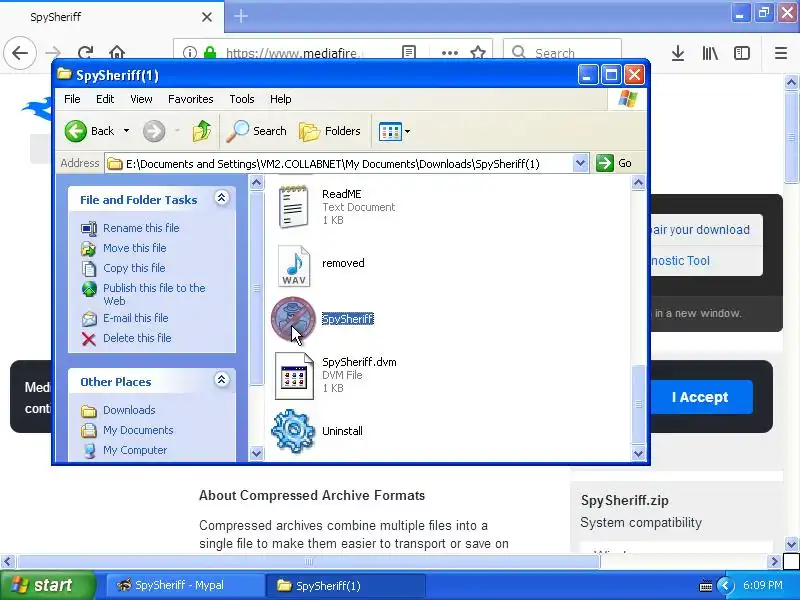Image resolution: width=800 pixels, height=600 pixels.
Task: Collapse the Other Places panel
Action: pos(221,380)
